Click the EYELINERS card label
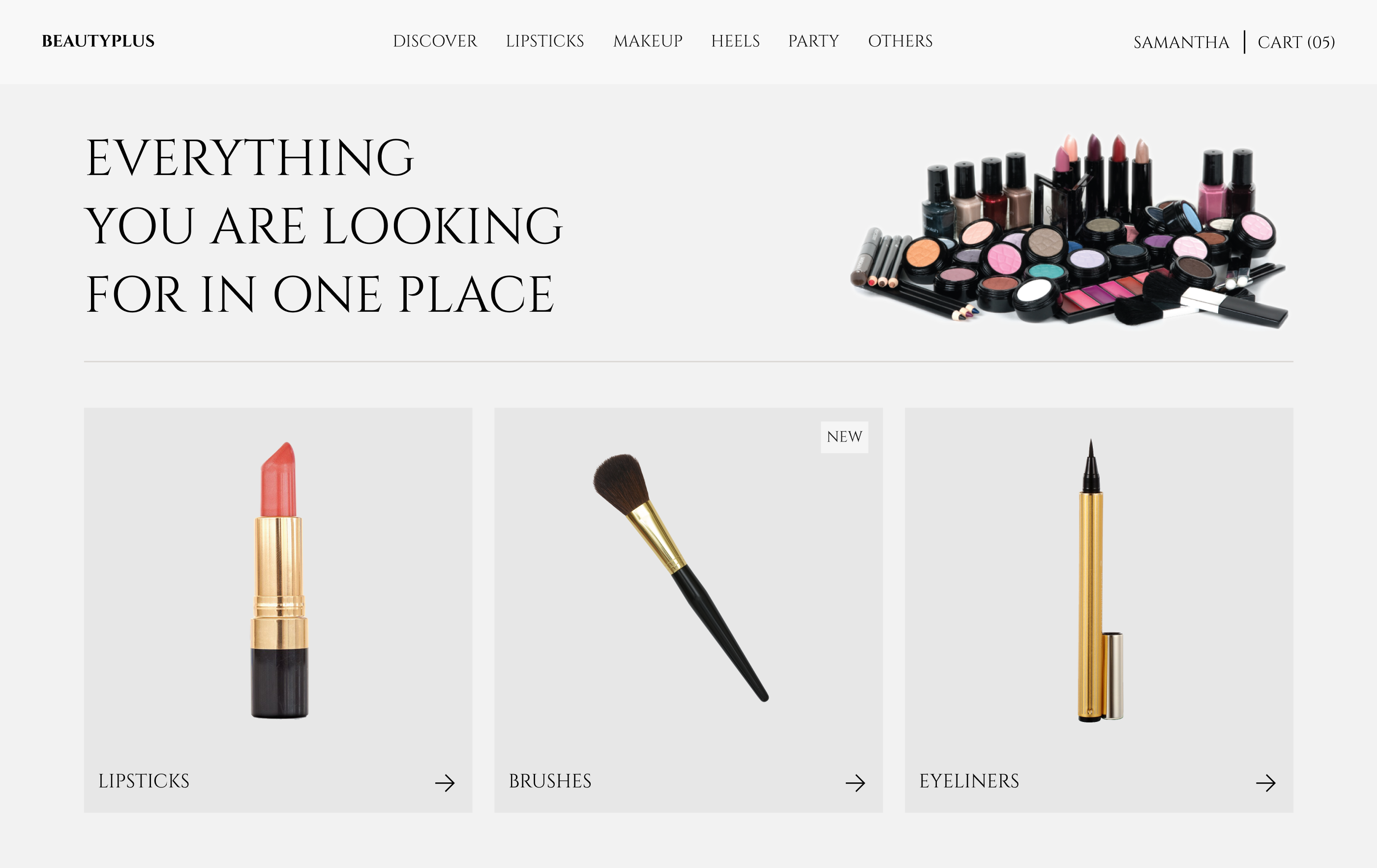Screen dimensions: 1377x868 [x=969, y=781]
